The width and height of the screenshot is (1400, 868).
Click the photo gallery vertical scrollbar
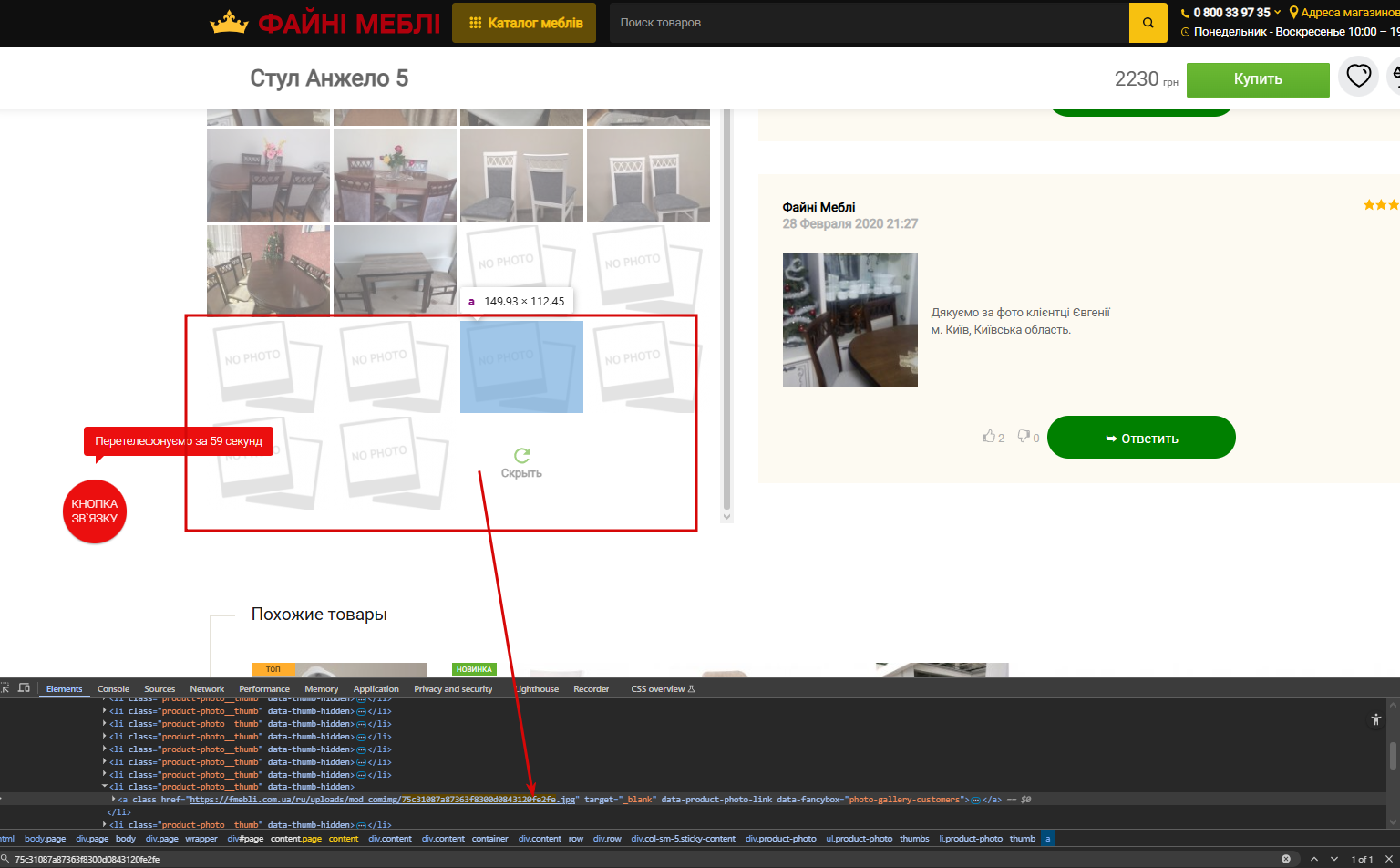[726, 315]
